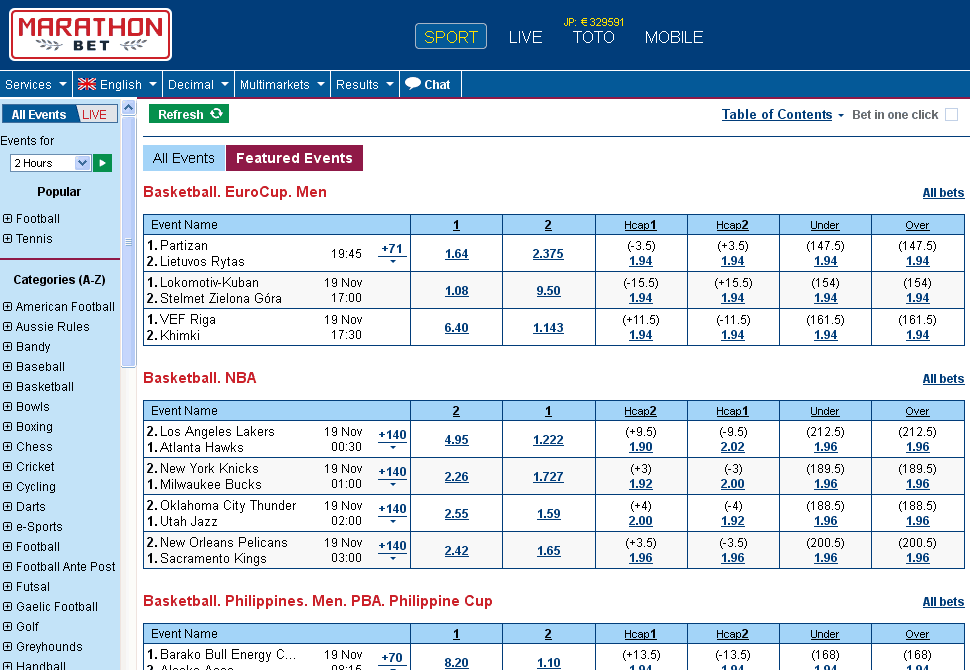
Task: Switch to the LIVE section
Action: 525,37
